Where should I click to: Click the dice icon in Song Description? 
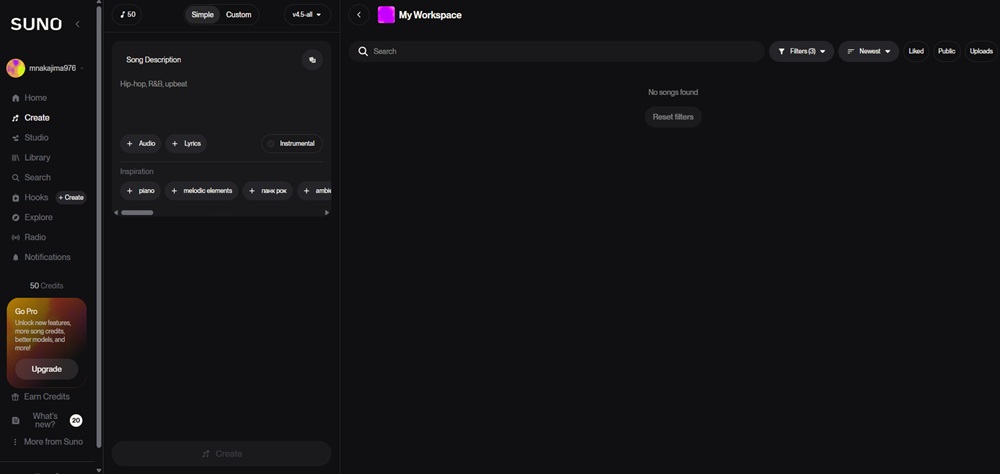coord(312,60)
